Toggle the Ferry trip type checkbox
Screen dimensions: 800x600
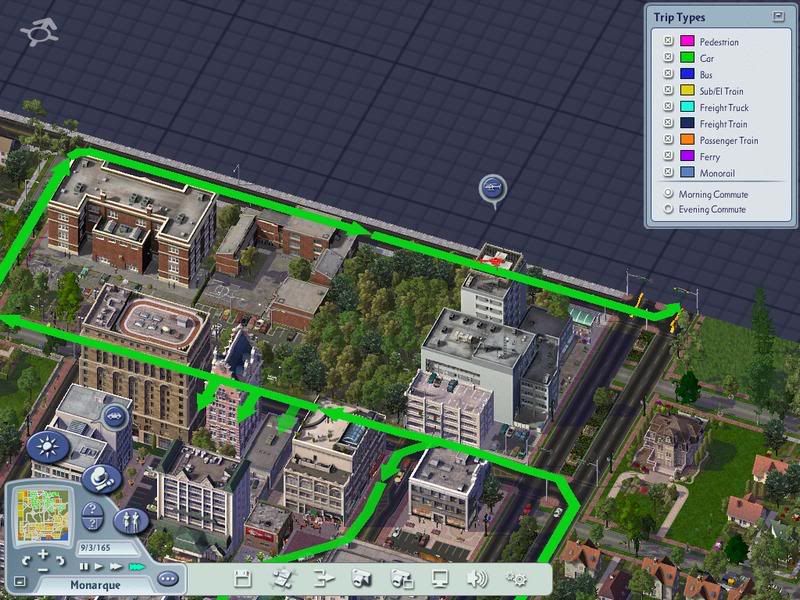(x=668, y=155)
